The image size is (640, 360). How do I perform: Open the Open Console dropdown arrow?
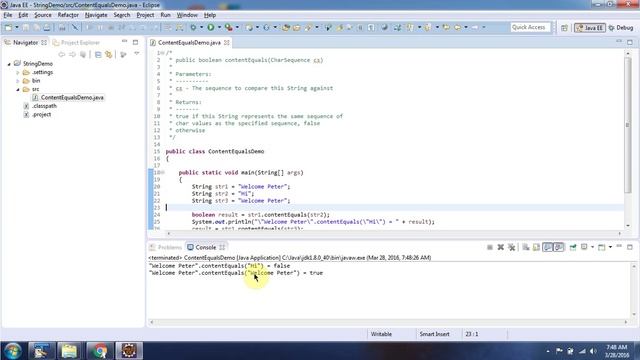click(x=610, y=247)
